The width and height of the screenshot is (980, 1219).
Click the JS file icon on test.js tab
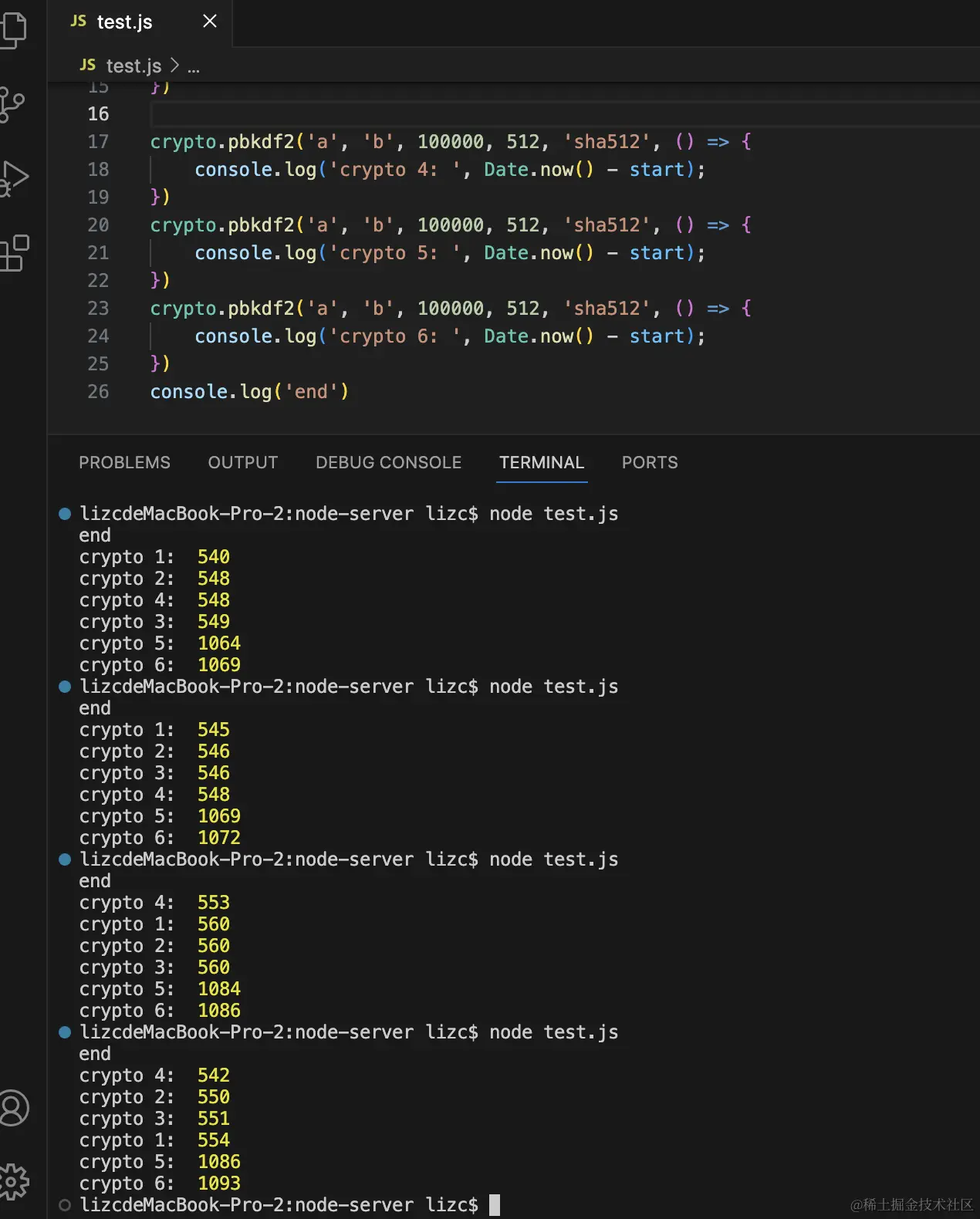pyautogui.click(x=78, y=22)
